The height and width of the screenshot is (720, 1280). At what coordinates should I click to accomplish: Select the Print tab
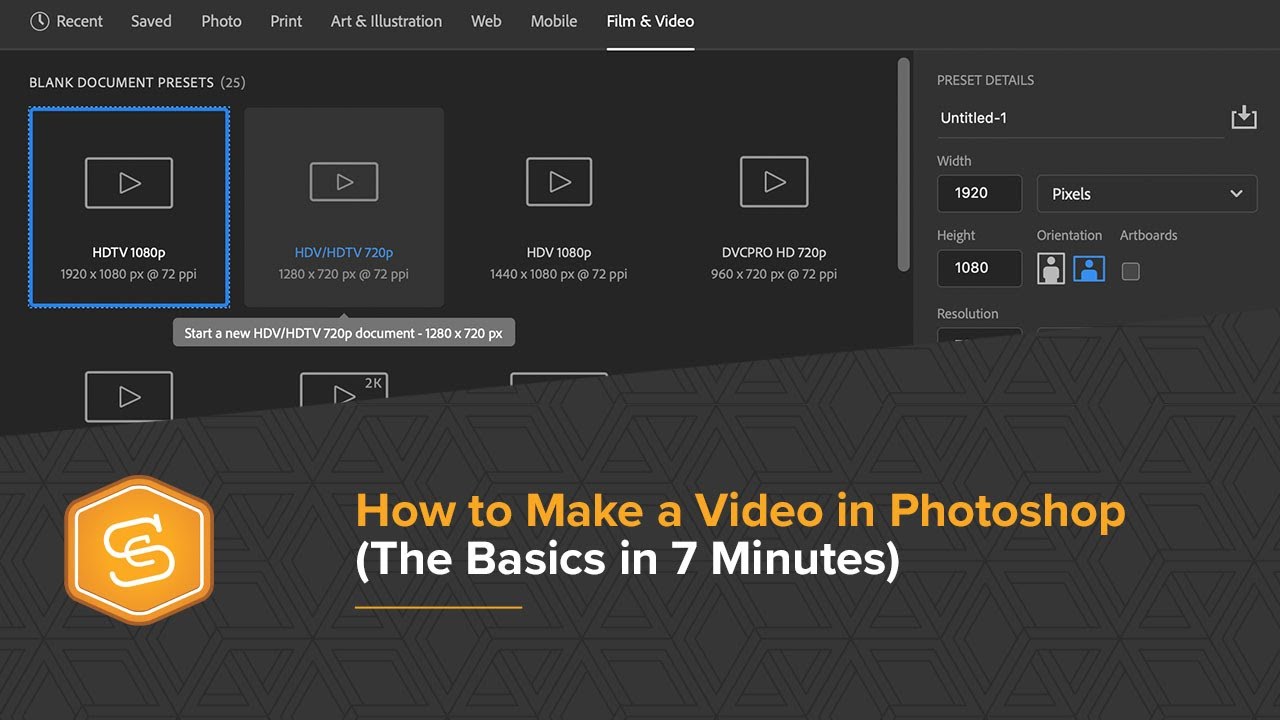pos(286,21)
